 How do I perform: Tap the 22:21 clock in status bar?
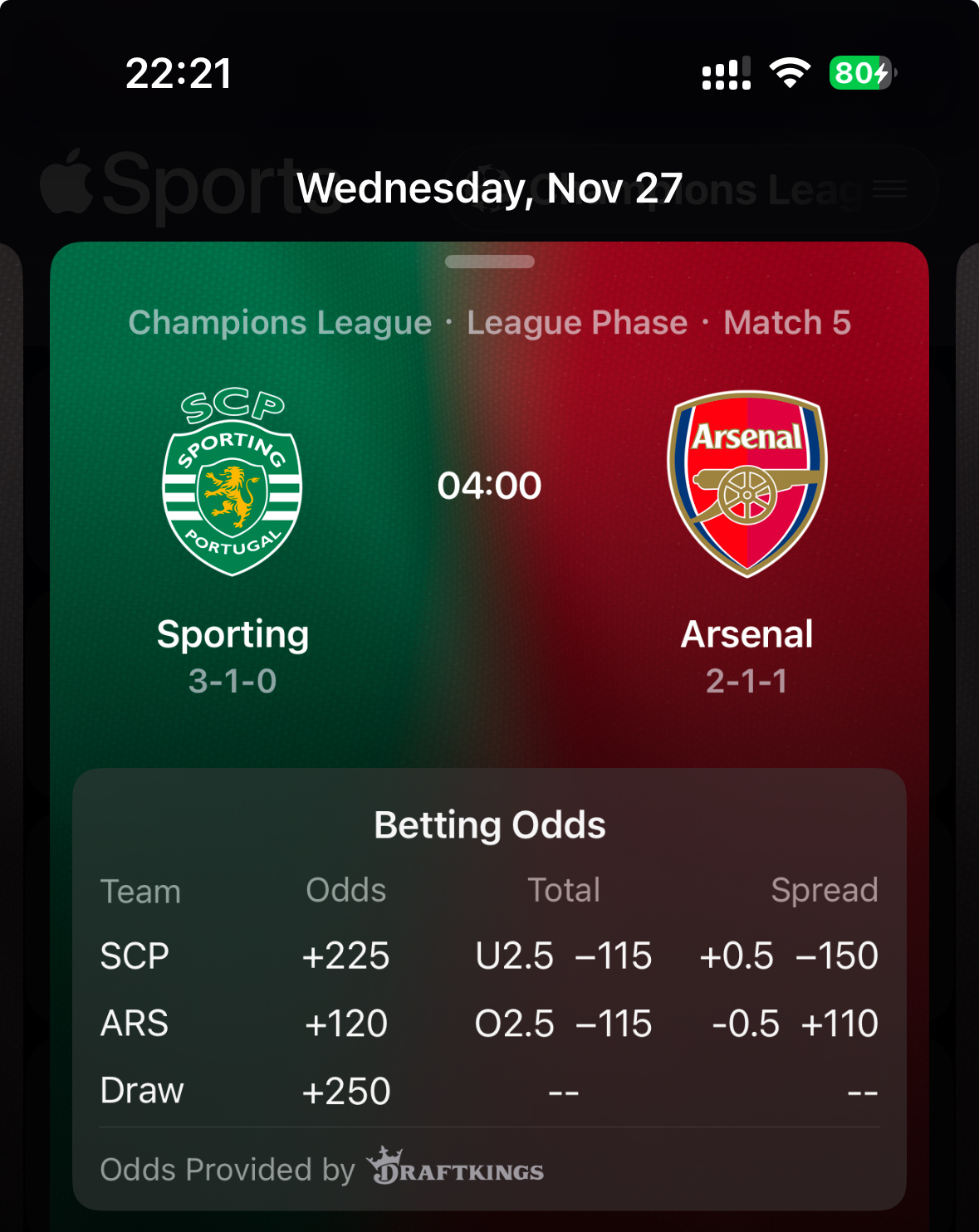pos(179,73)
